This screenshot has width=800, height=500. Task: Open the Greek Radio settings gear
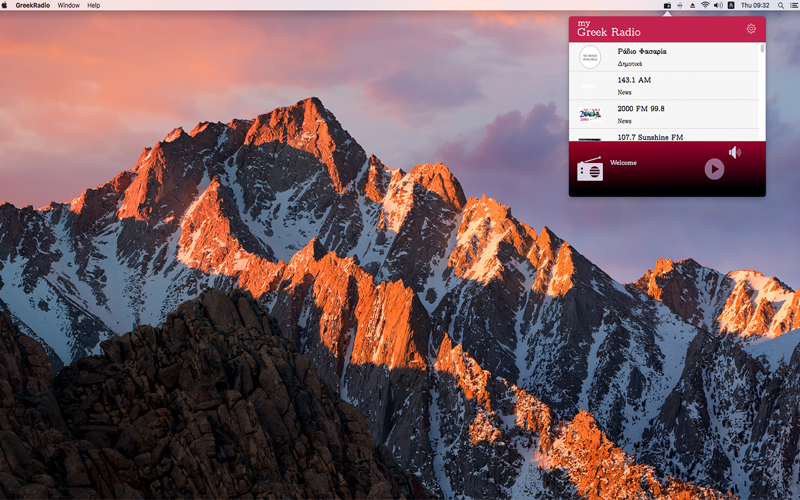point(751,29)
